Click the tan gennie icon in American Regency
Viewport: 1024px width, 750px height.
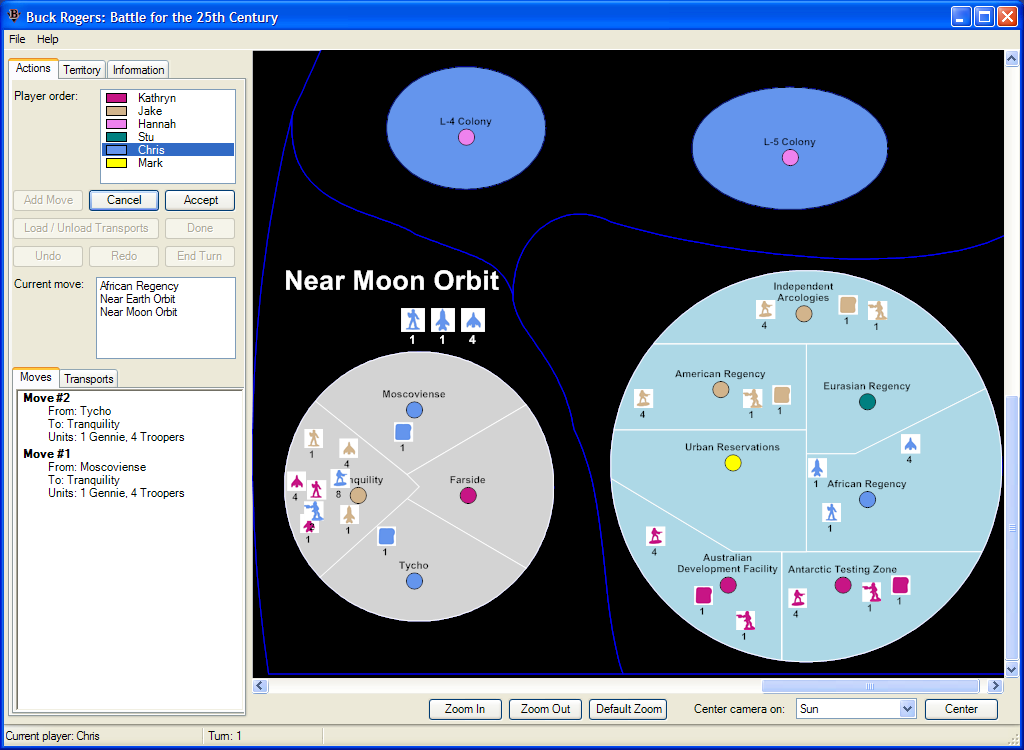pos(752,399)
